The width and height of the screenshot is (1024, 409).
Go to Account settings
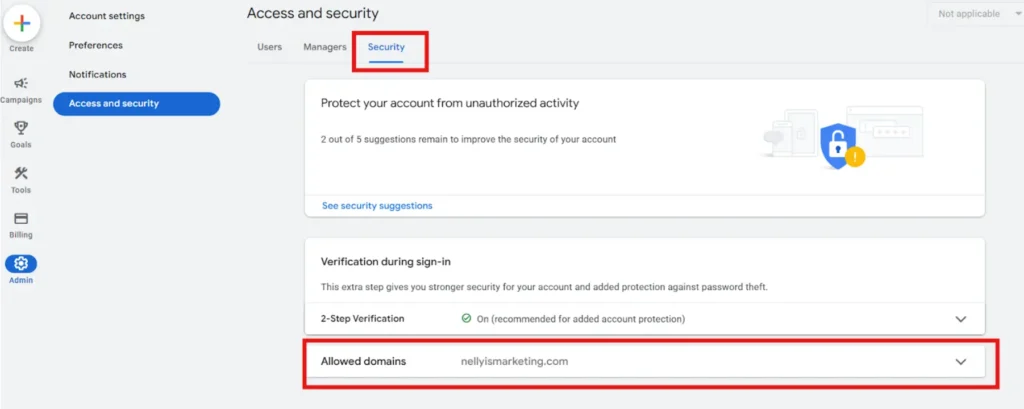tap(106, 16)
